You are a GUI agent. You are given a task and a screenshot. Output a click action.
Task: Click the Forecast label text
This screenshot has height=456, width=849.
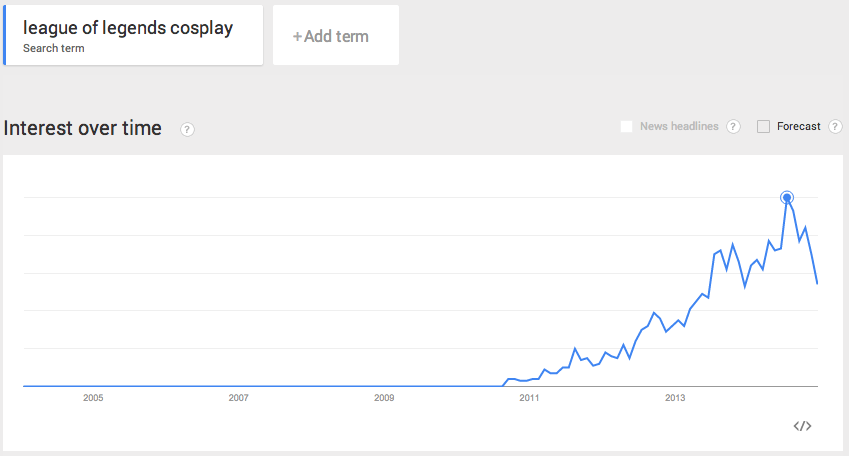point(798,127)
